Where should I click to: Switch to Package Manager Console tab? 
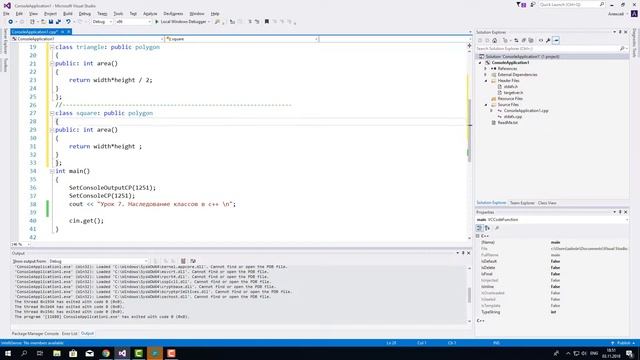[x=35, y=334]
